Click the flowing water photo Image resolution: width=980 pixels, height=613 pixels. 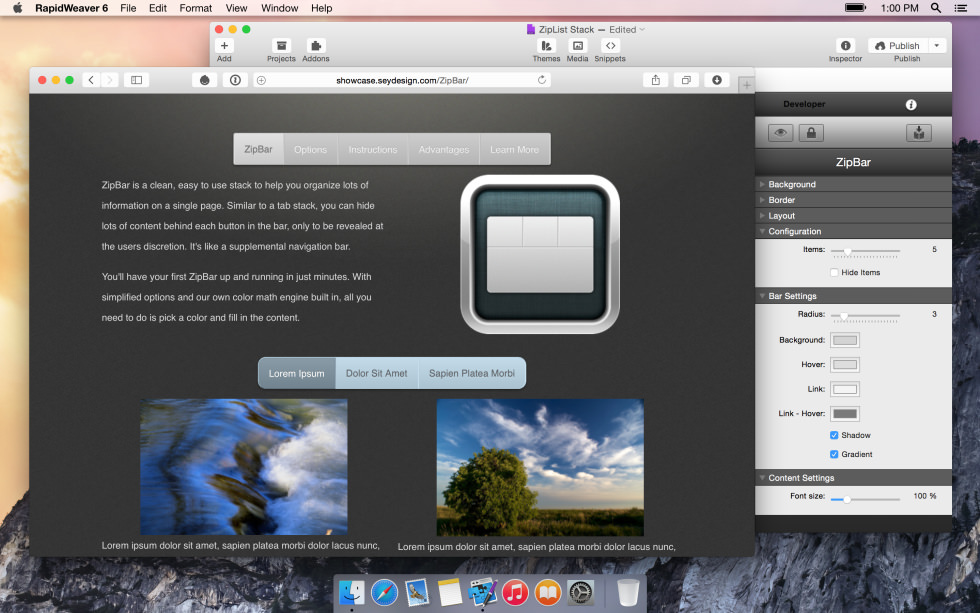[244, 467]
